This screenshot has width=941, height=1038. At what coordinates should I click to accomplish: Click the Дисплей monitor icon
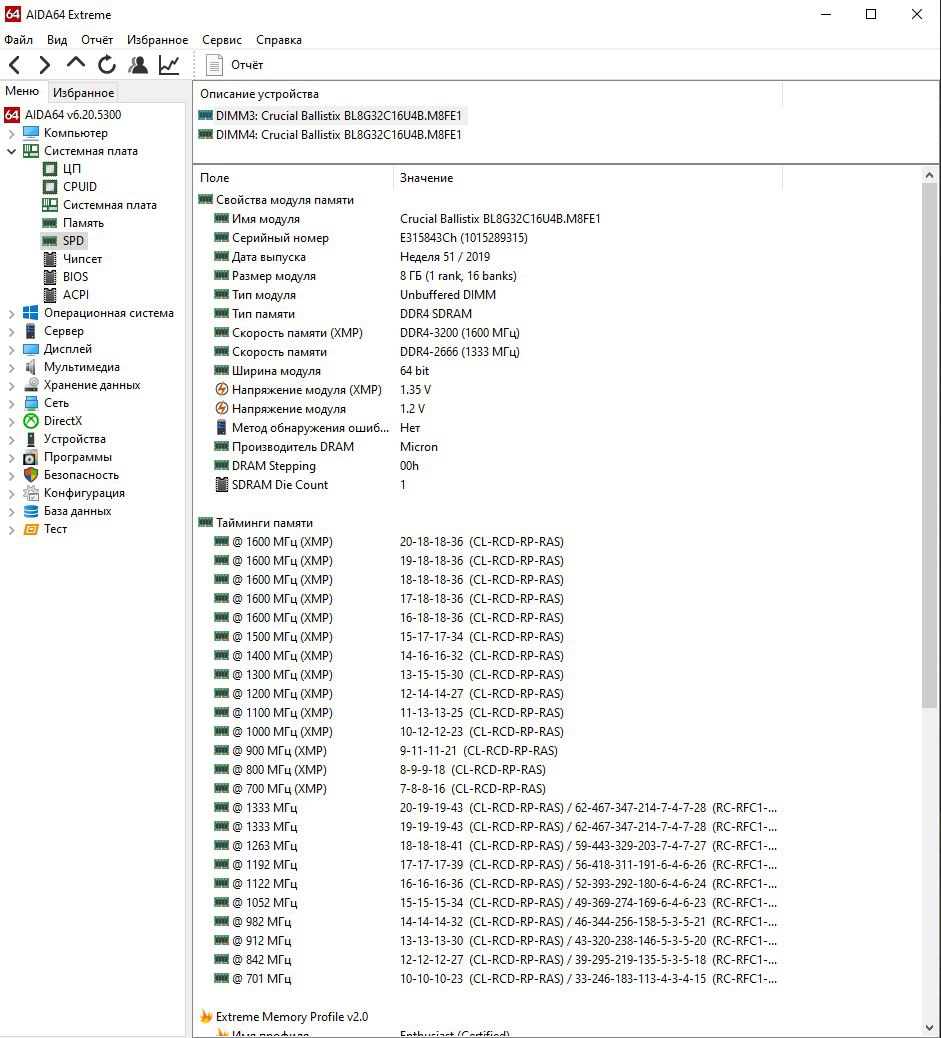pyautogui.click(x=30, y=349)
